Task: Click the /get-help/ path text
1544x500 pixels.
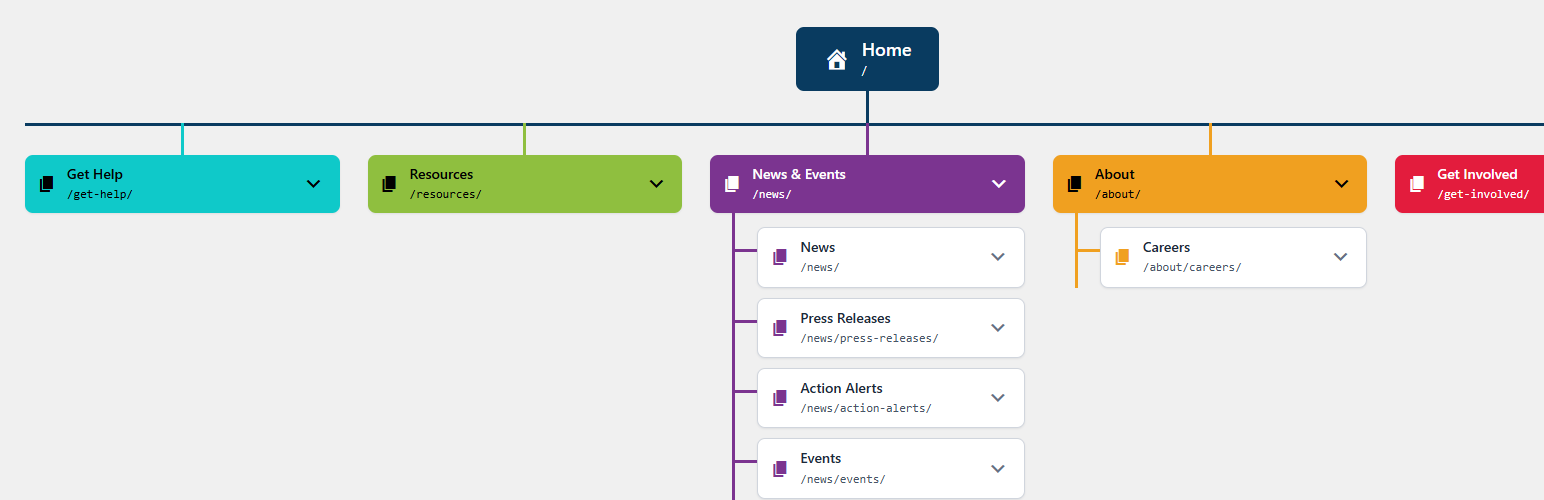Action: 100,194
